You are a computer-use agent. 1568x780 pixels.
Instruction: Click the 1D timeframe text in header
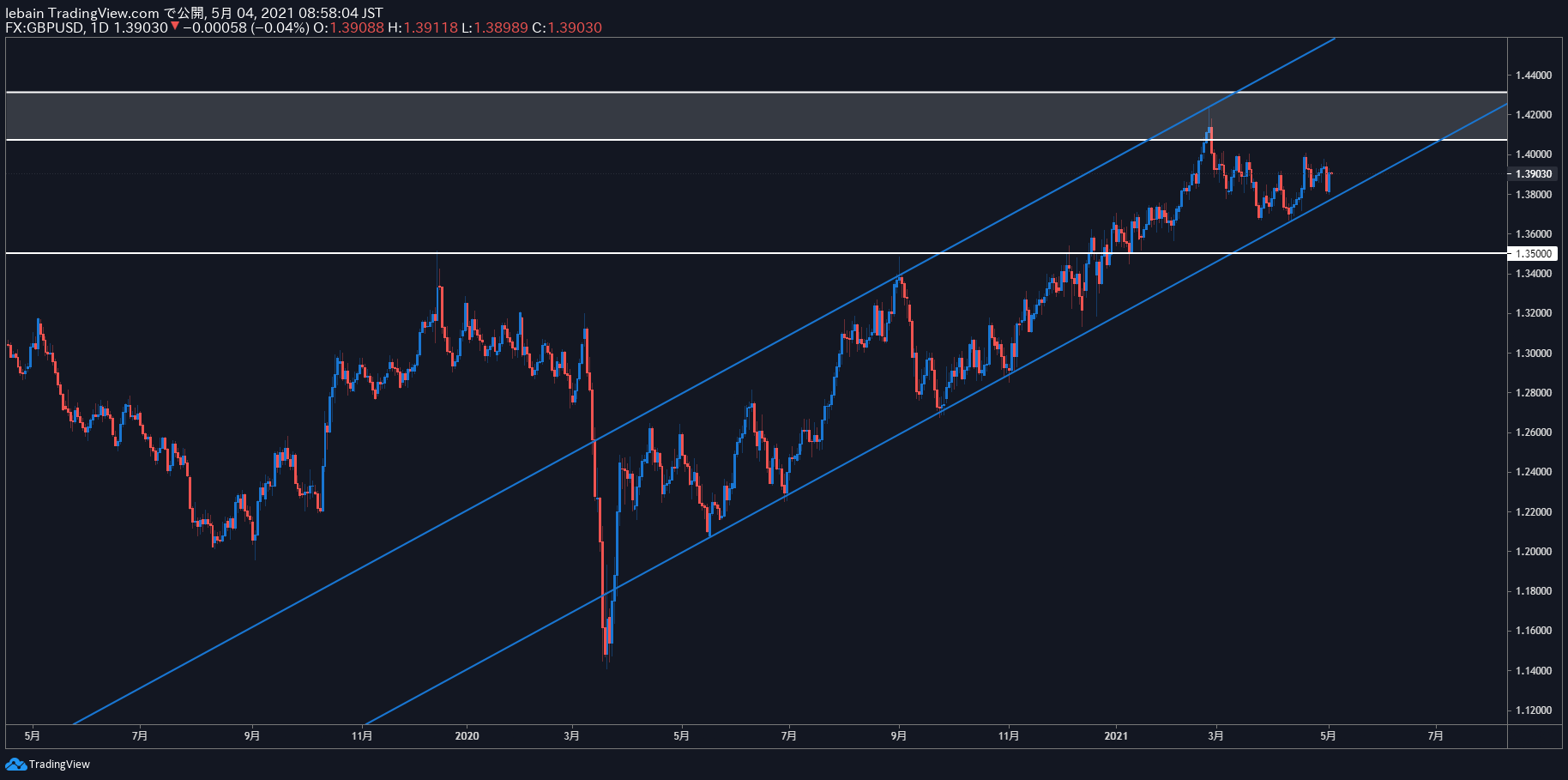[100, 27]
